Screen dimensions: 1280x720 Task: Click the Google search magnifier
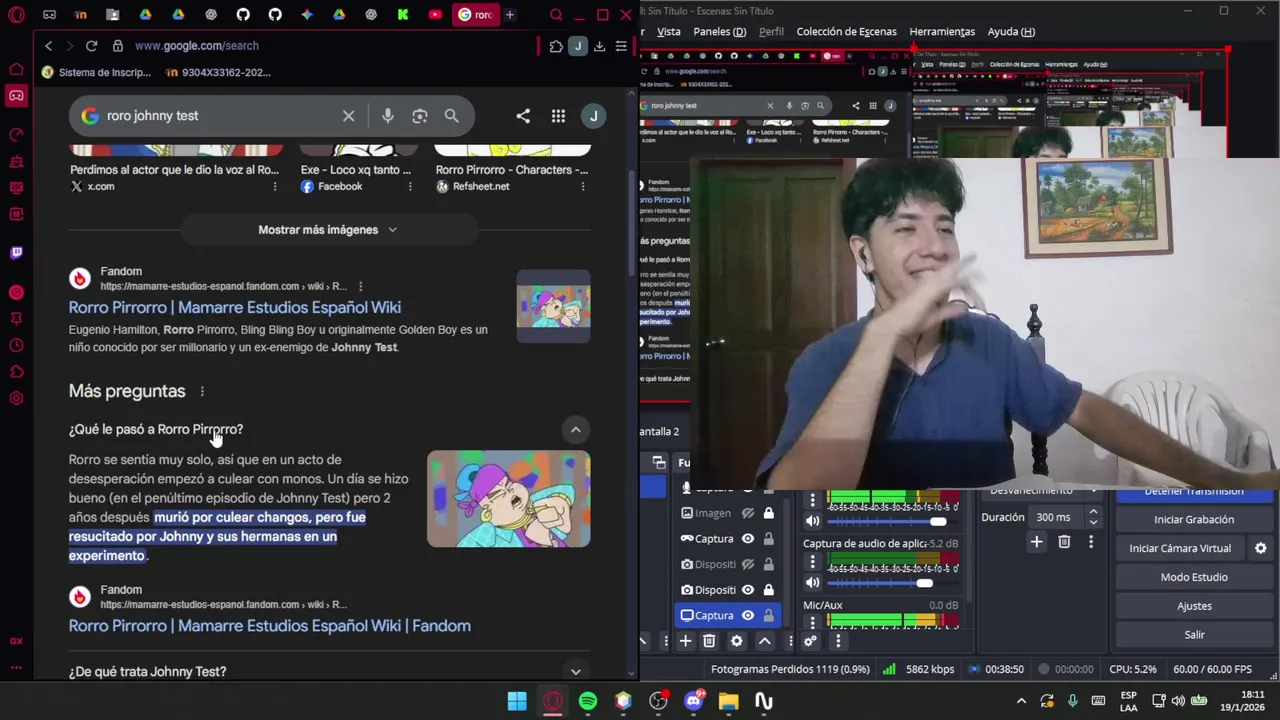click(451, 116)
